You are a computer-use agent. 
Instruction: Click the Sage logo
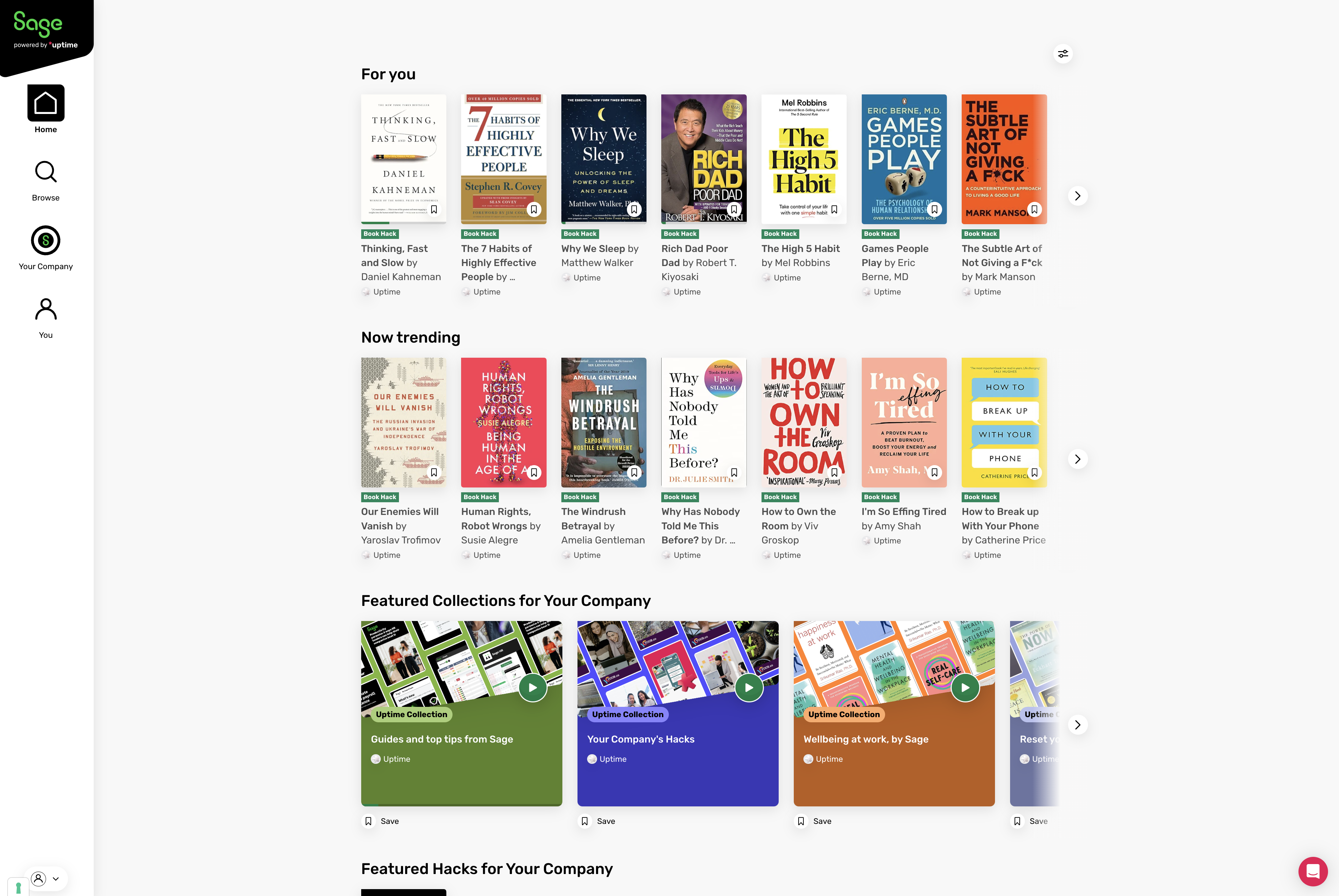[x=38, y=24]
